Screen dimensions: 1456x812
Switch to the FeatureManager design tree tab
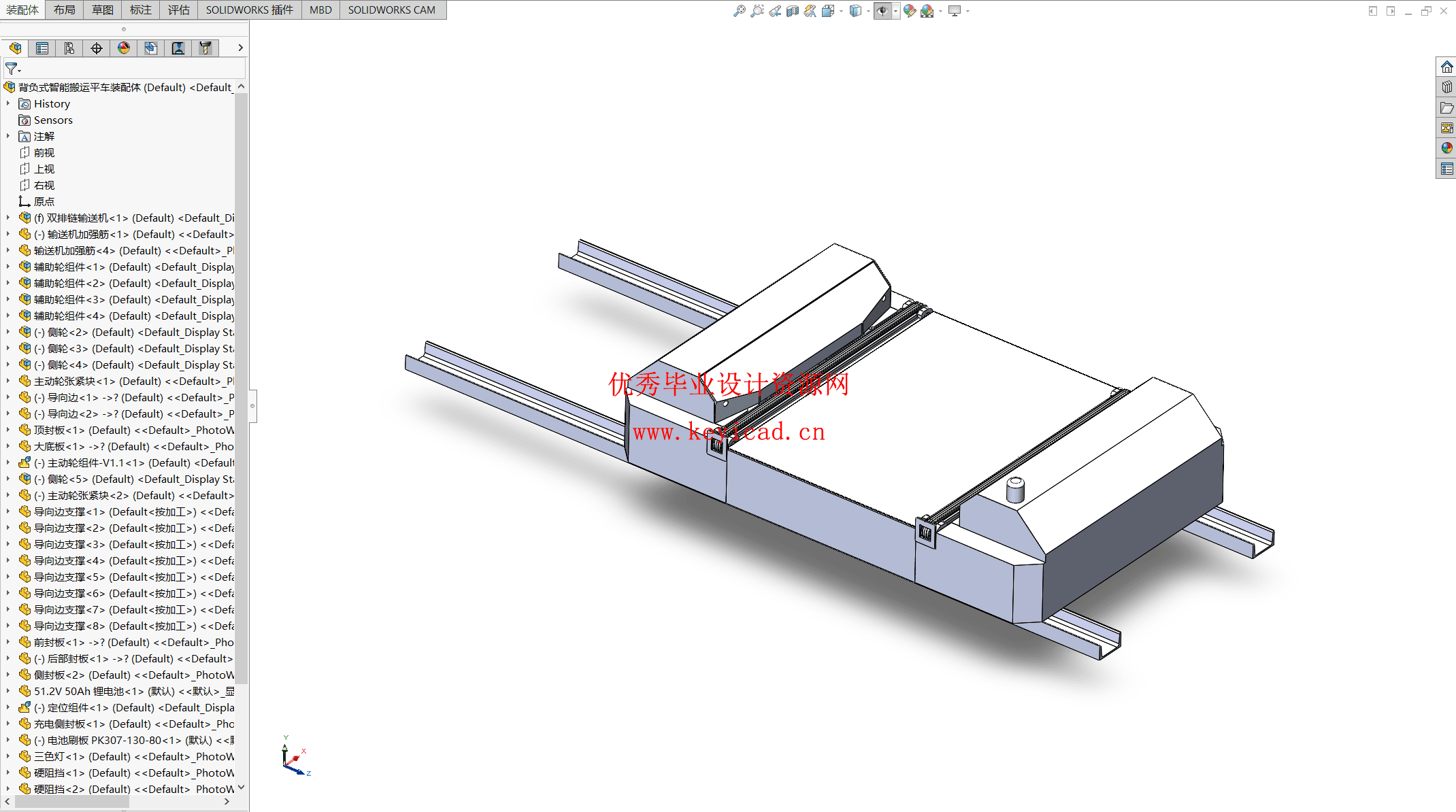click(15, 48)
